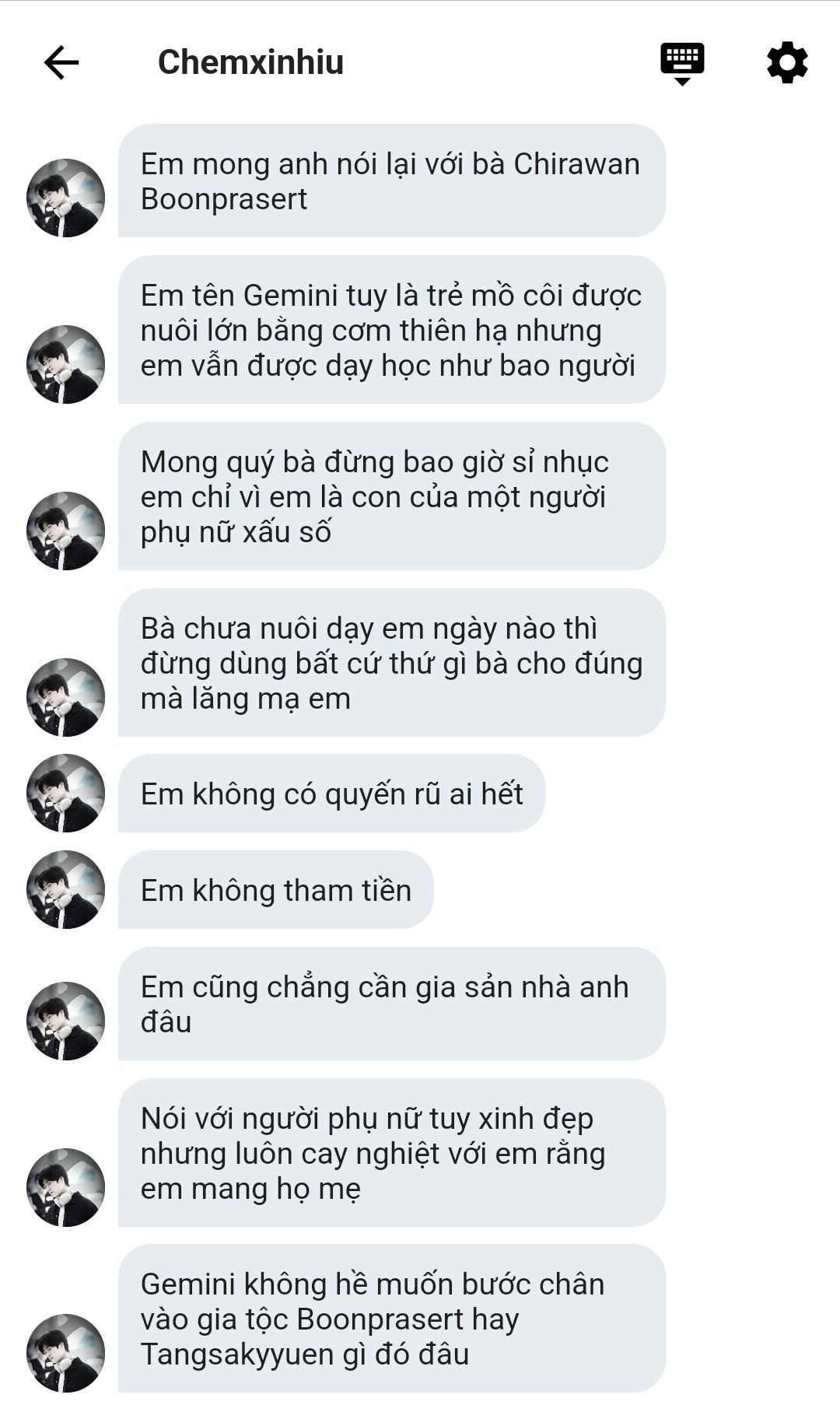Tap avatar beside 'Mong quý bà' message

tap(66, 531)
